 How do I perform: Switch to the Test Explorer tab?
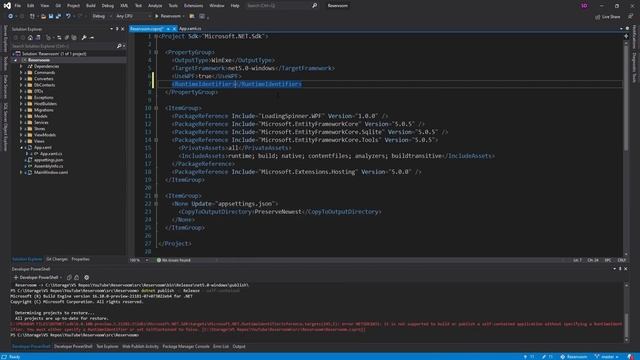pyautogui.click(x=107, y=347)
